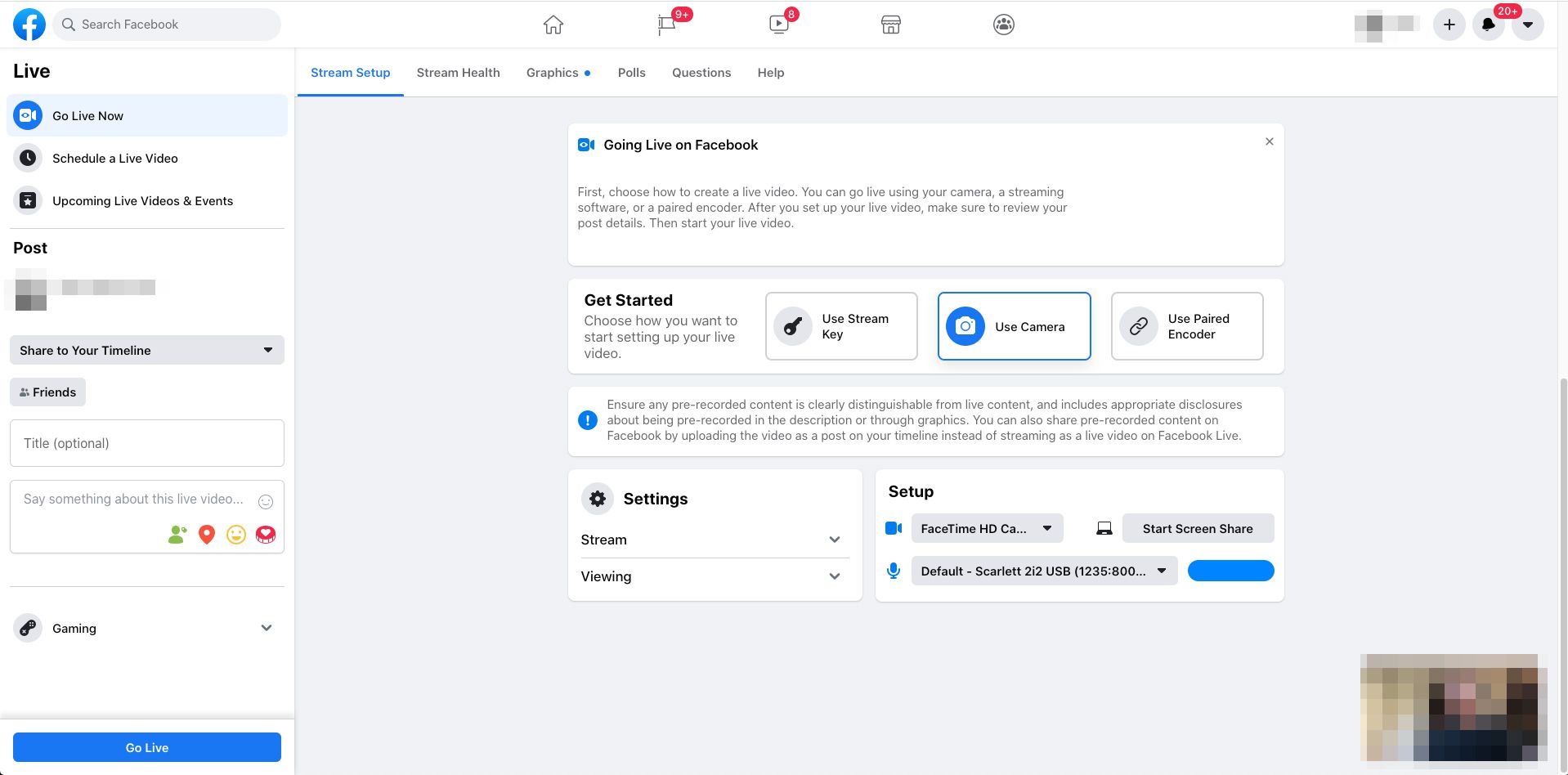Click the blue microphone icon
The image size is (1568, 775).
tap(894, 571)
